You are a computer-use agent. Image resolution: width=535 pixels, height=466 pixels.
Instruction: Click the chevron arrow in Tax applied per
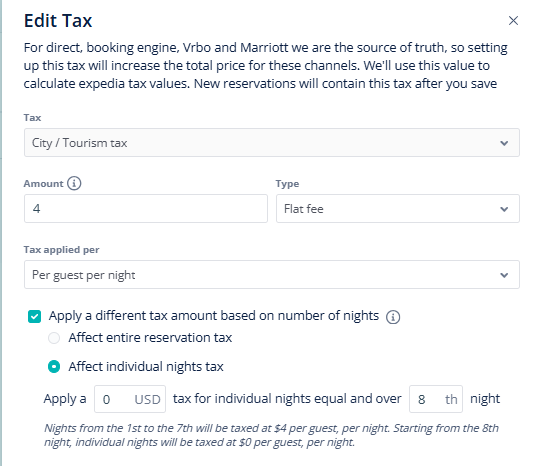coord(504,275)
